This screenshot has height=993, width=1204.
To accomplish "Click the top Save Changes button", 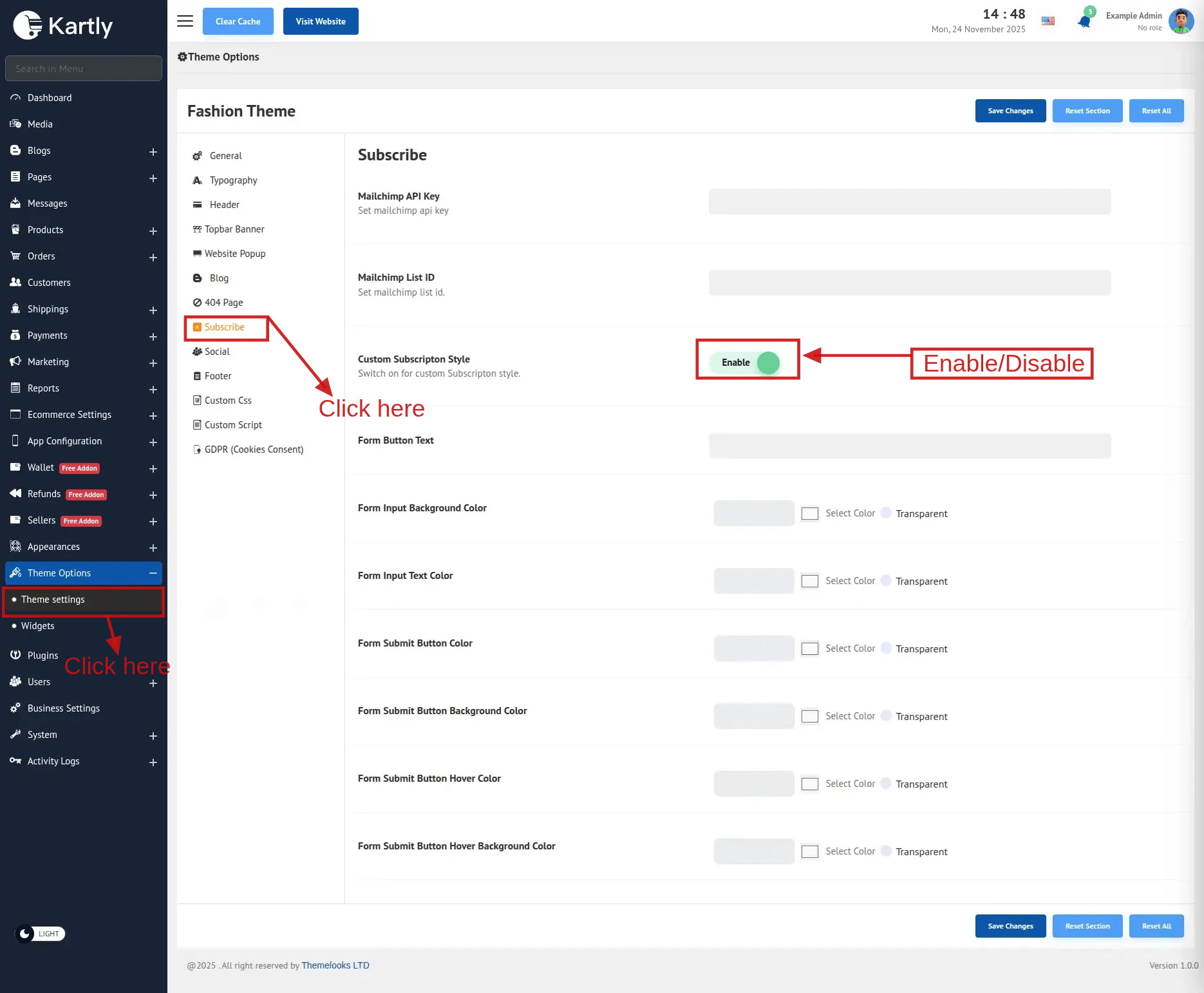I will [x=1010, y=111].
